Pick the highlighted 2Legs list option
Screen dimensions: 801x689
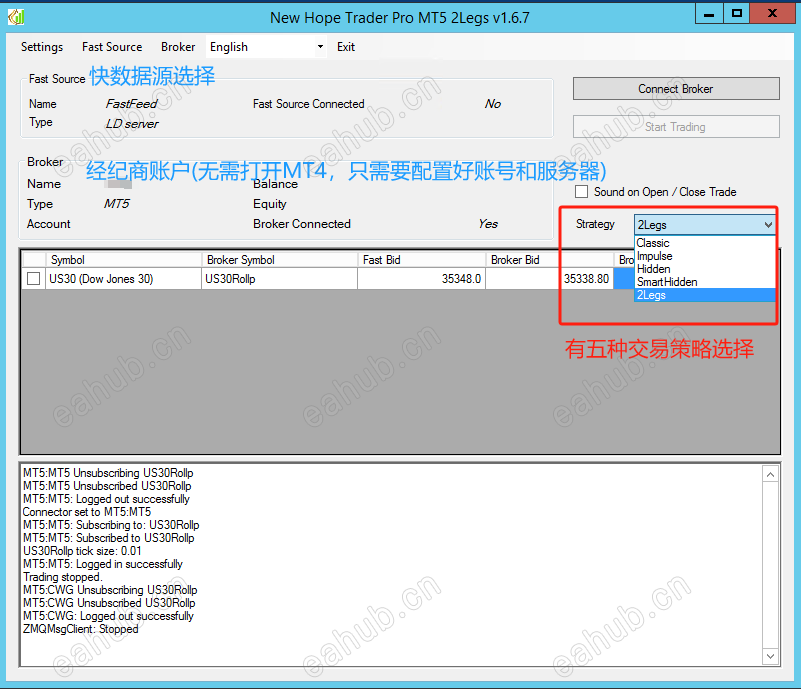(x=704, y=295)
